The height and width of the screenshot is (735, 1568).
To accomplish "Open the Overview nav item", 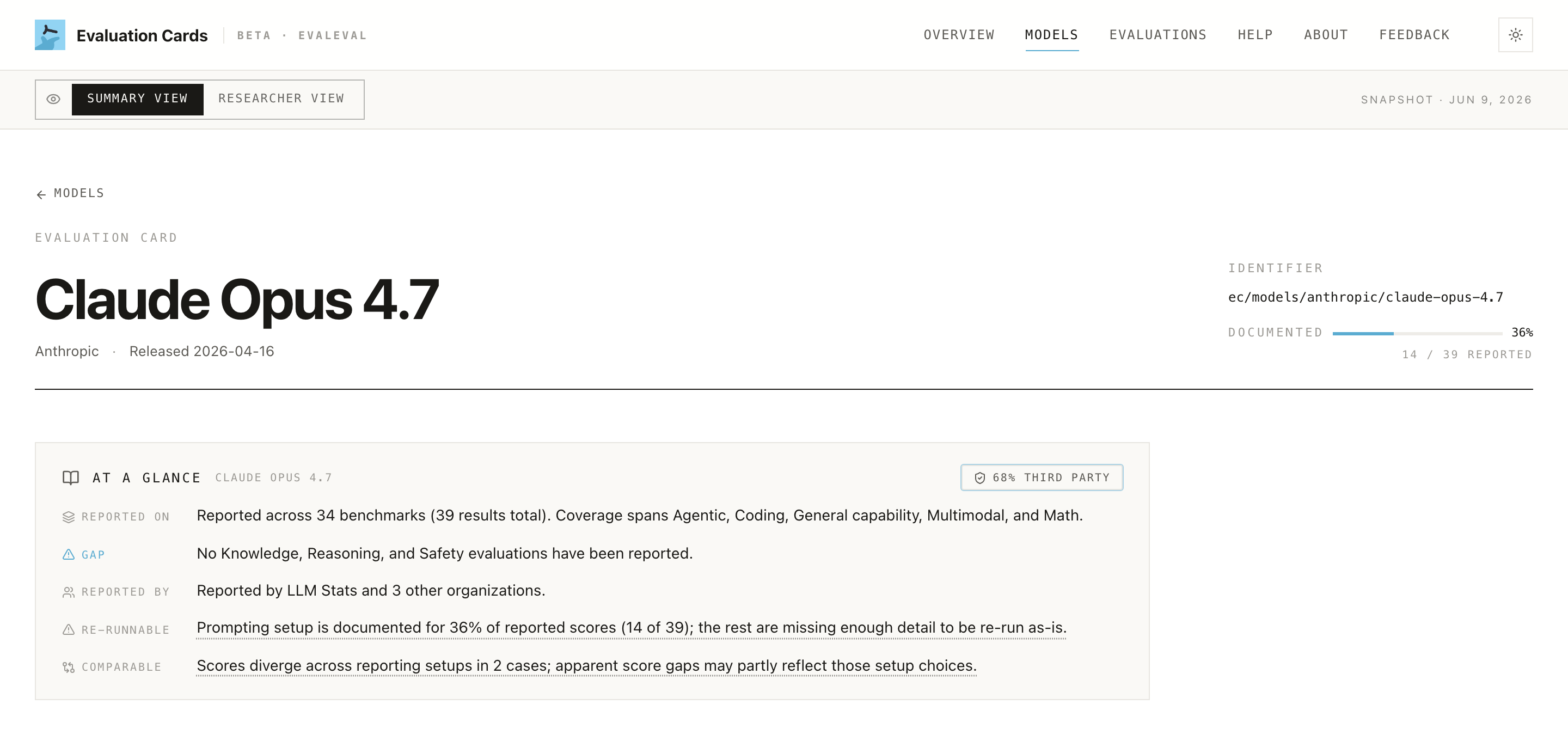I will (959, 35).
